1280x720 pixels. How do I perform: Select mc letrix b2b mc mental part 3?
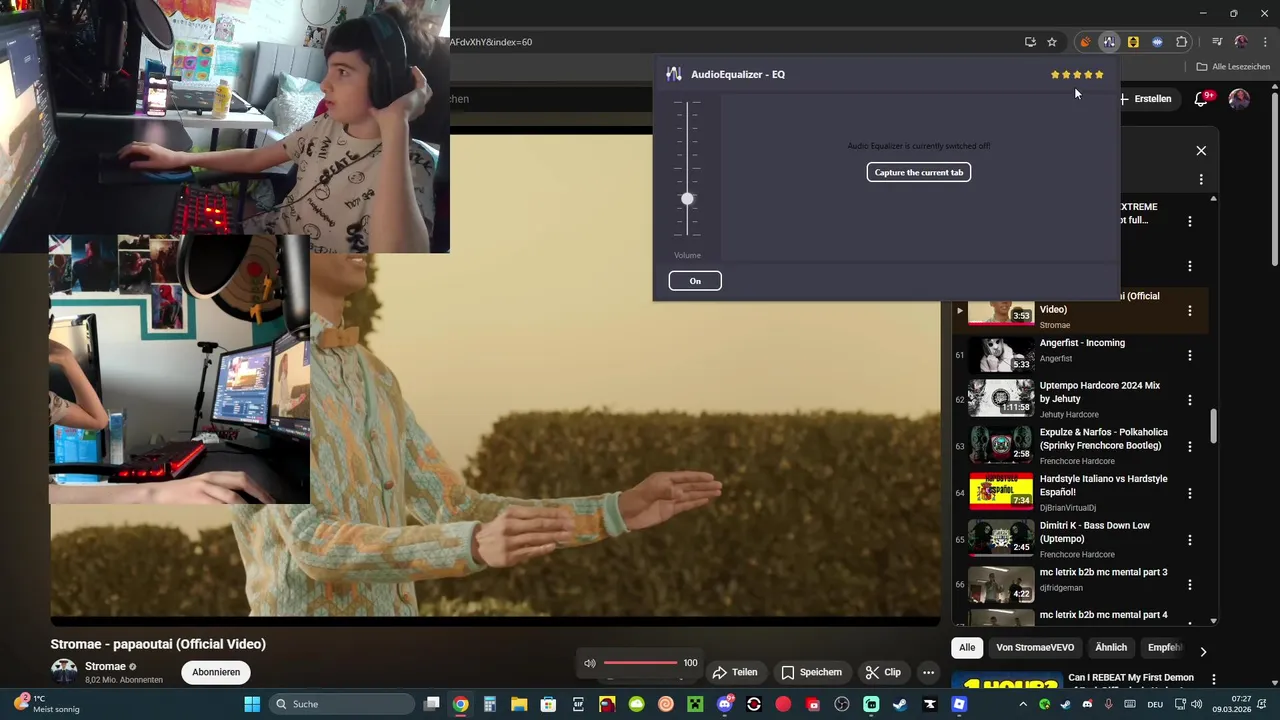1103,572
